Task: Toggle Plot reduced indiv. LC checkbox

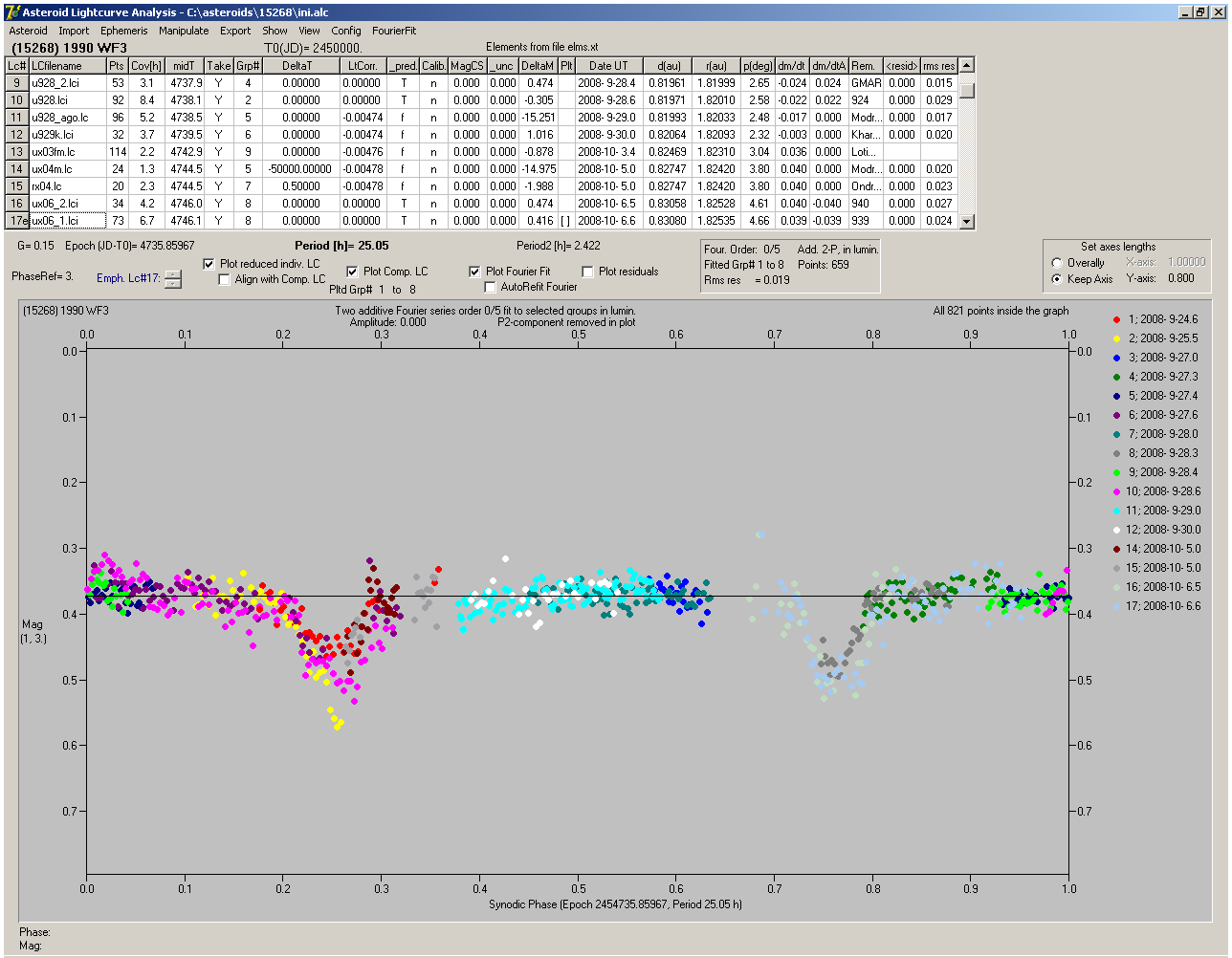Action: [x=209, y=264]
